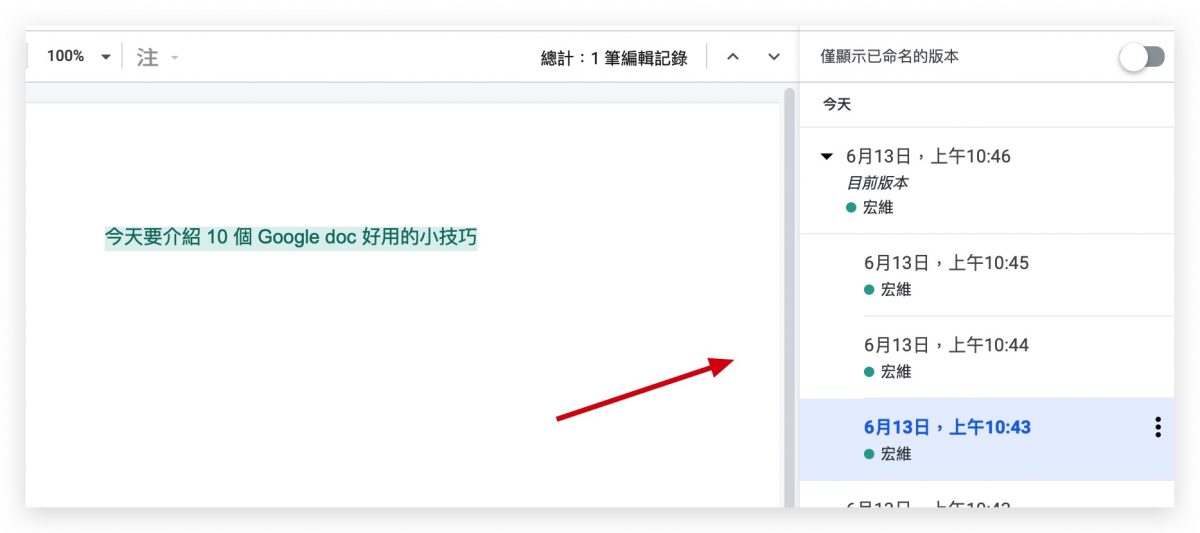Click the highlighted document text about Google doc
This screenshot has height=533, width=1200.
[291, 237]
